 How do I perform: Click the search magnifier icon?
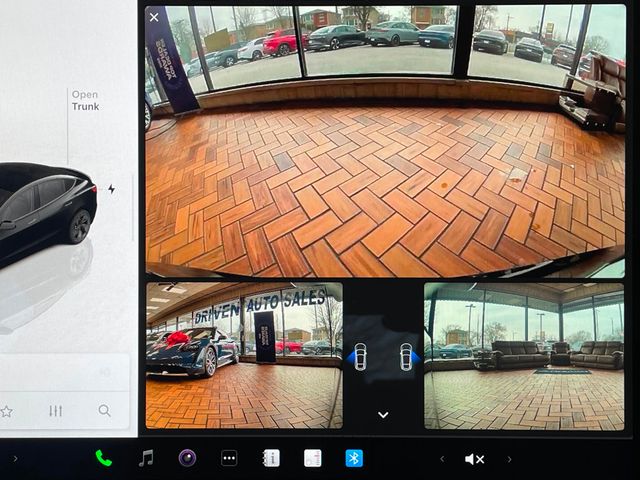pyautogui.click(x=105, y=410)
